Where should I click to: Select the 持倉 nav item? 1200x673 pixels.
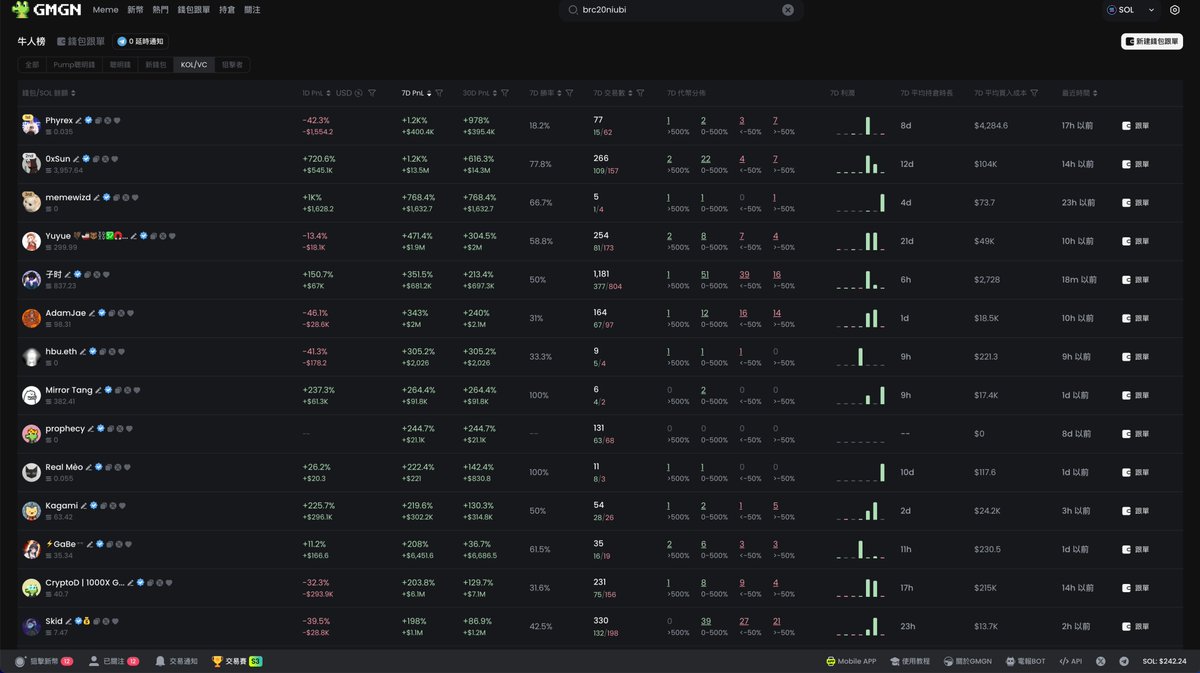click(x=227, y=10)
